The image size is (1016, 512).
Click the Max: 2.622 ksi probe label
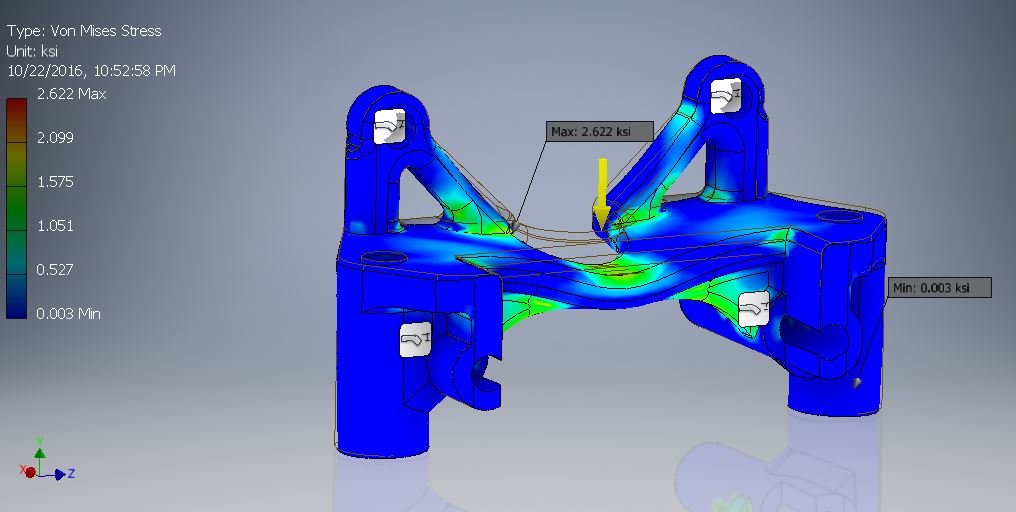pos(599,132)
